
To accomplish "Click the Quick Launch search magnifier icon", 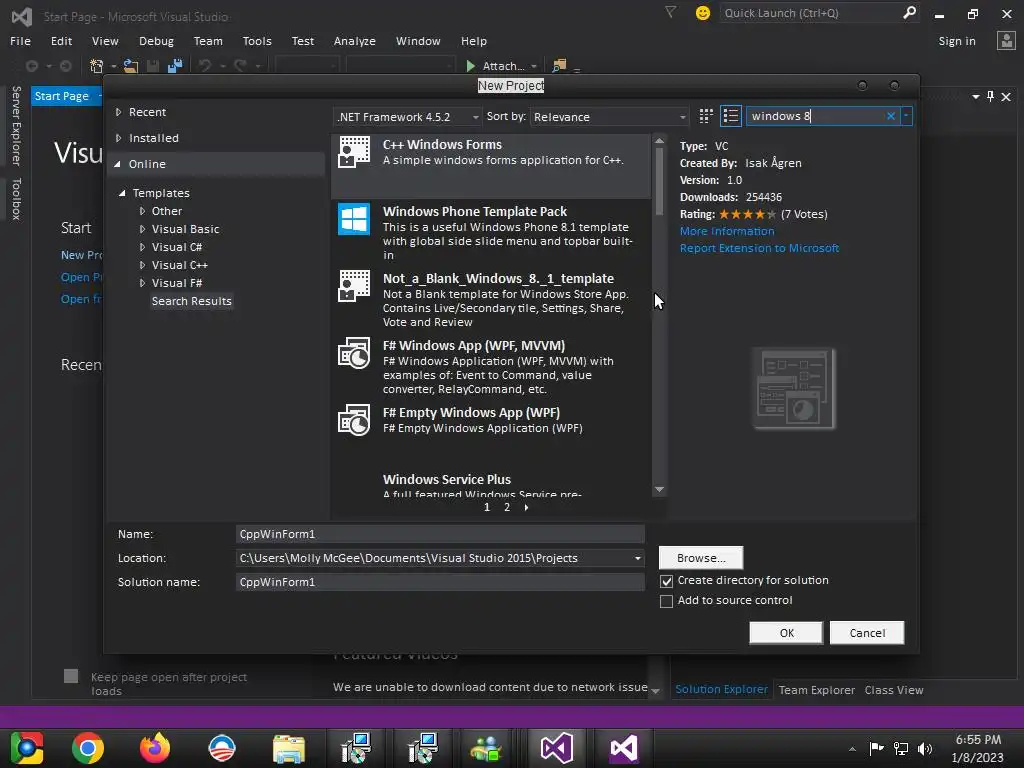I will (909, 13).
